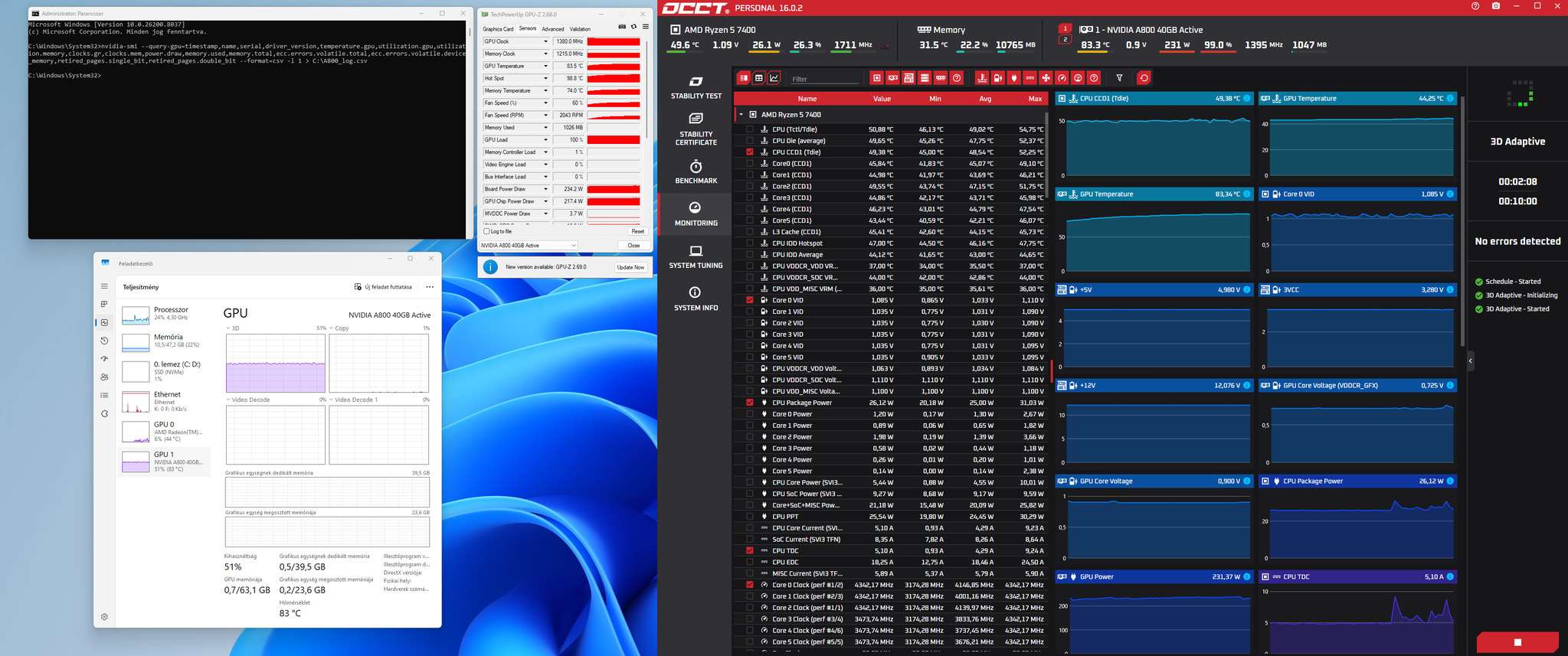Open GPU Load sensor dropdown in GPU-Z
This screenshot has height=656, width=1568.
545,140
